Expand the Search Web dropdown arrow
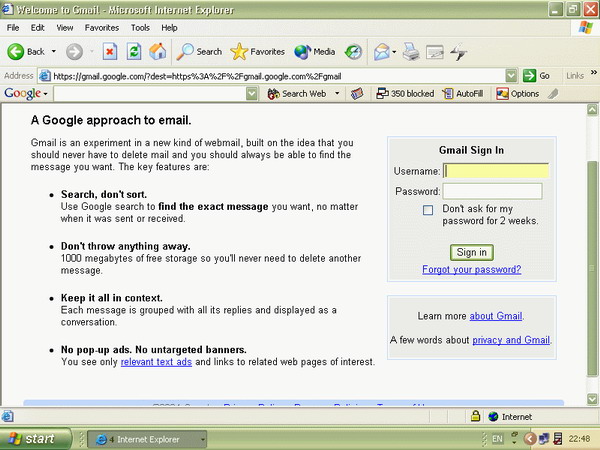 337,93
